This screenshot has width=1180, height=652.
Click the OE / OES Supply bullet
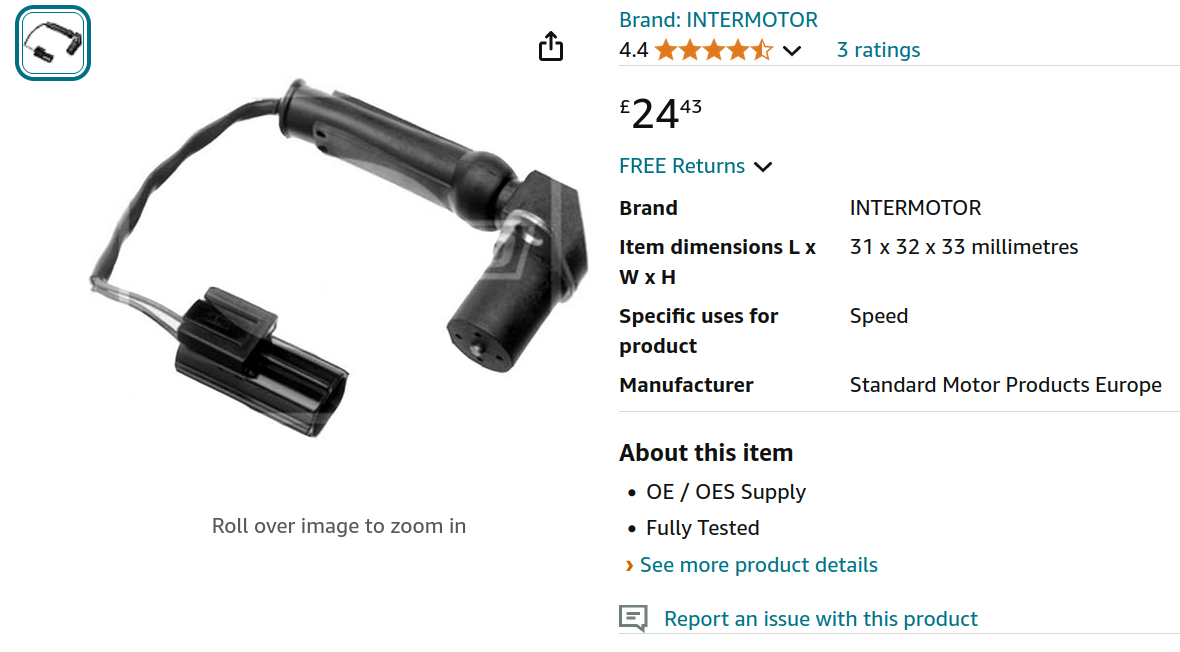(x=726, y=492)
